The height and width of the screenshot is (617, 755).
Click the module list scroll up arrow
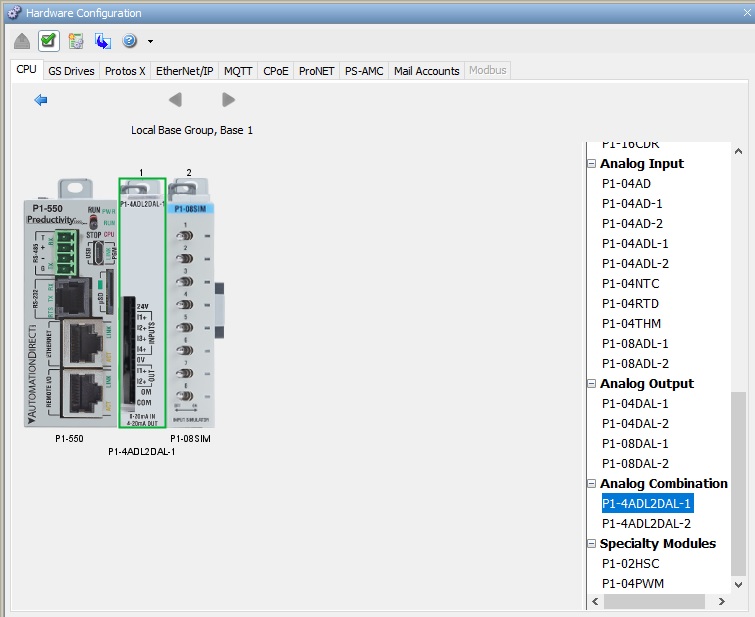coord(738,151)
